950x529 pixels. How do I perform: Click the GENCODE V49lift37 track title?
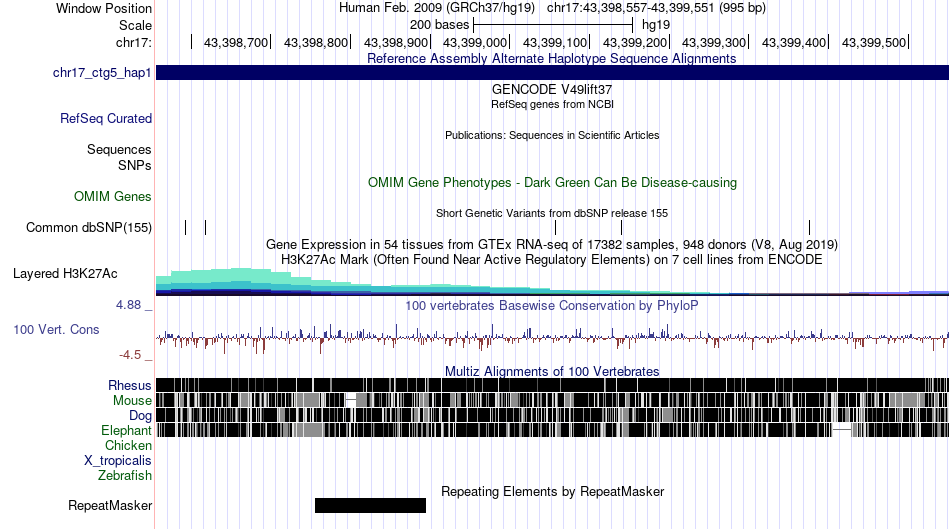552,89
